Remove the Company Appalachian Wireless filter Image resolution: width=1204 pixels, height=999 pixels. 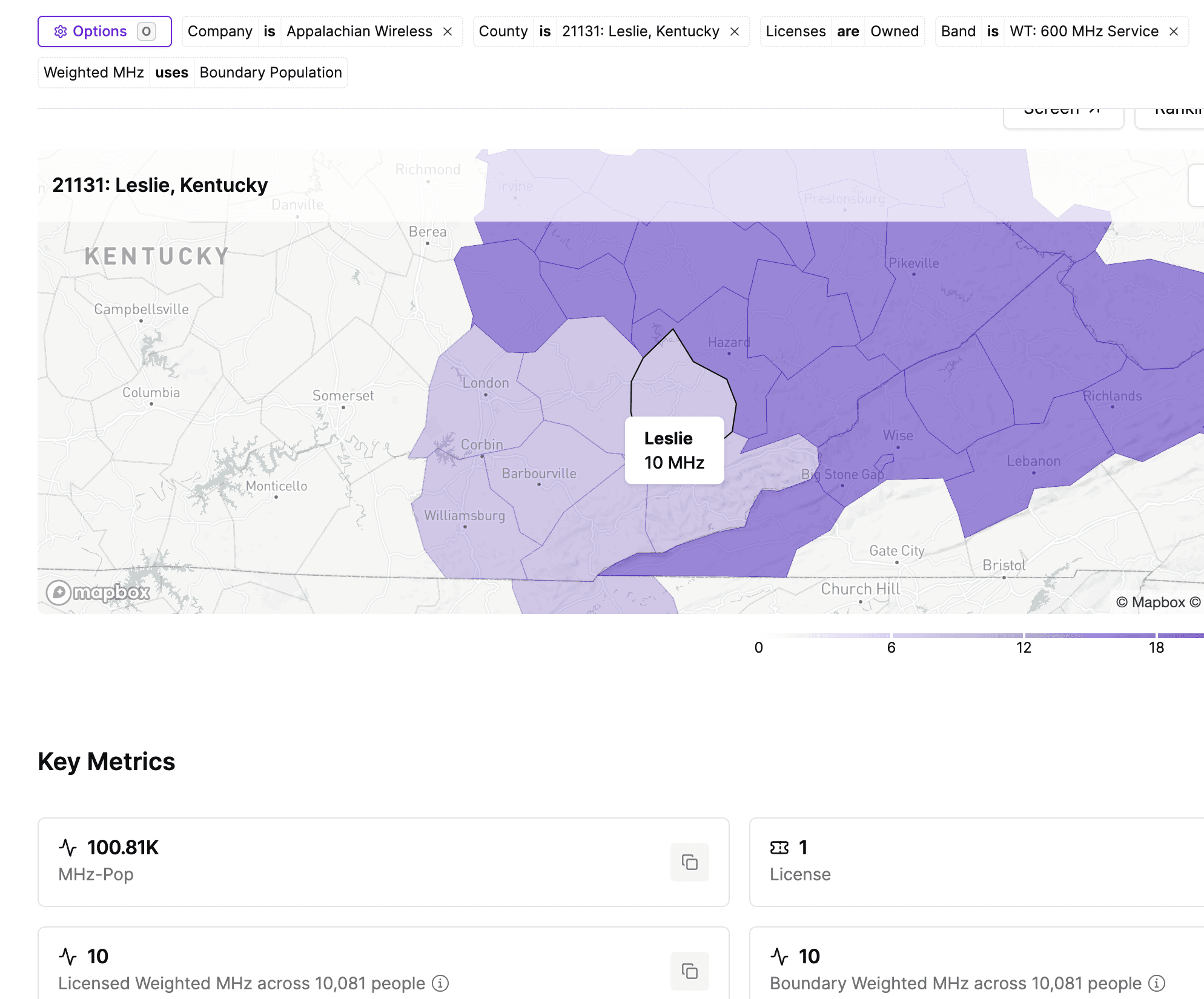point(449,31)
